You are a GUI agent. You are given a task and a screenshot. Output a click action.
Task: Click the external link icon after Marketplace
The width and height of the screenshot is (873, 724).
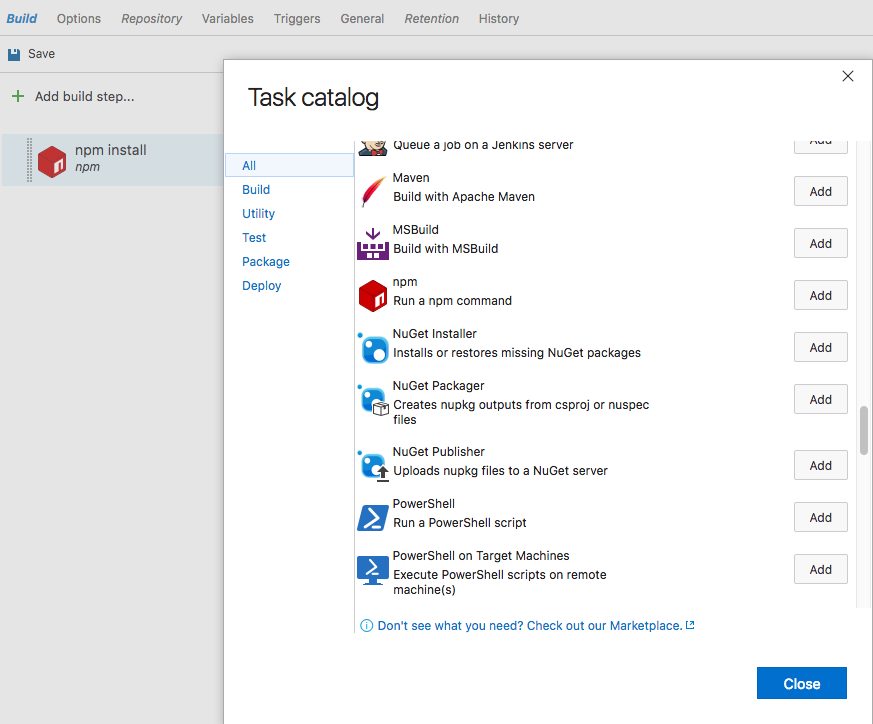[690, 625]
